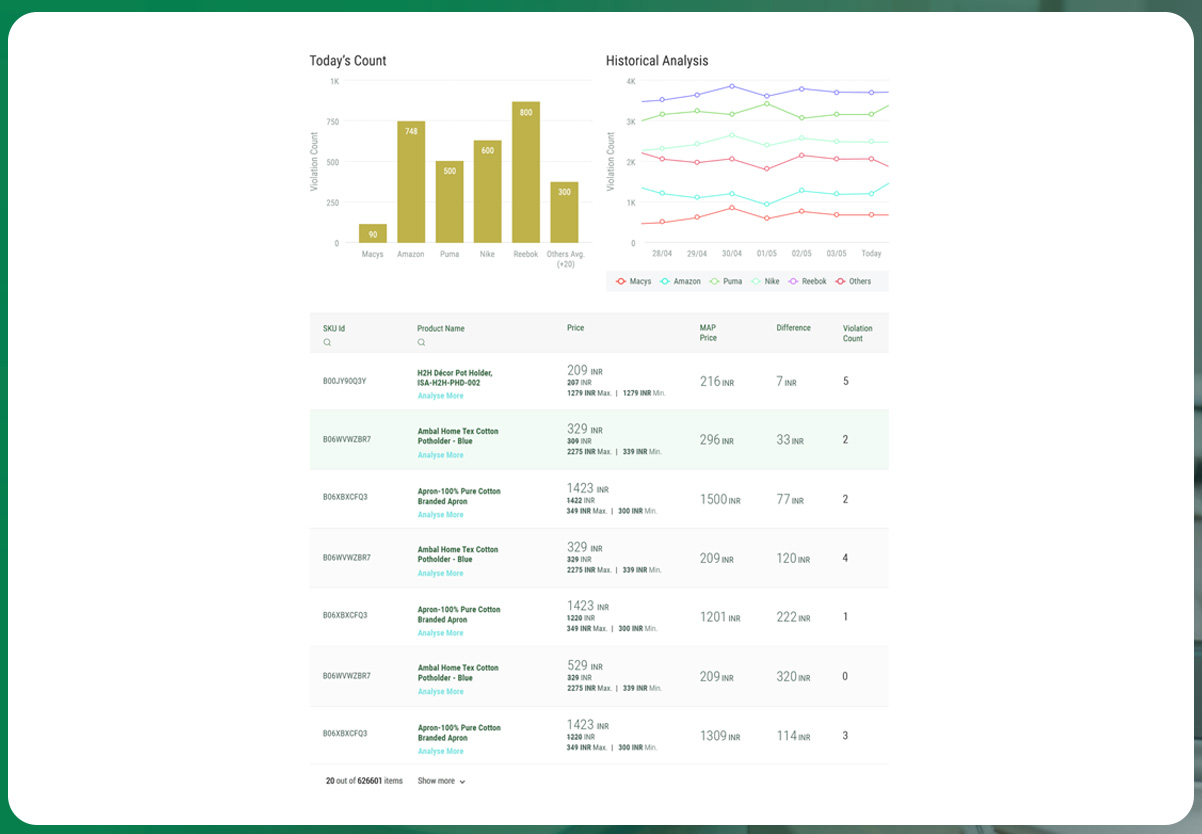Toggle the Puma series in chart legend
1202x834 pixels.
click(726, 282)
